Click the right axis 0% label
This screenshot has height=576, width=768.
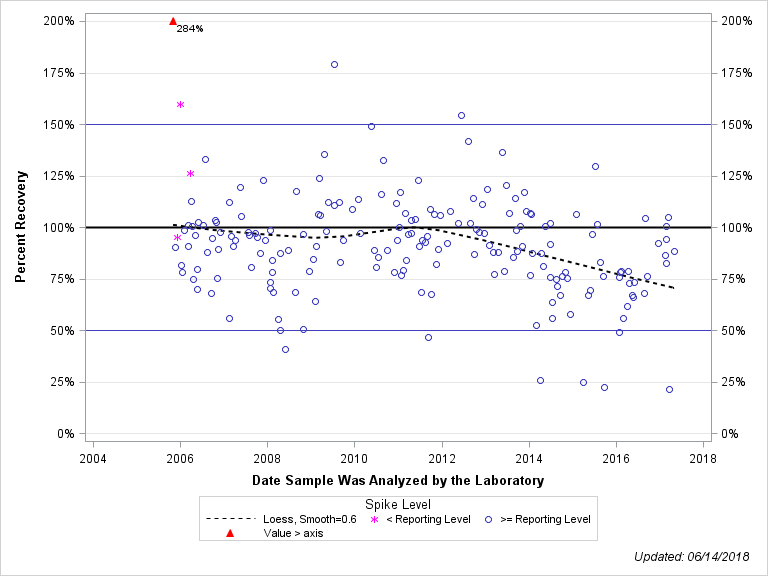point(730,434)
